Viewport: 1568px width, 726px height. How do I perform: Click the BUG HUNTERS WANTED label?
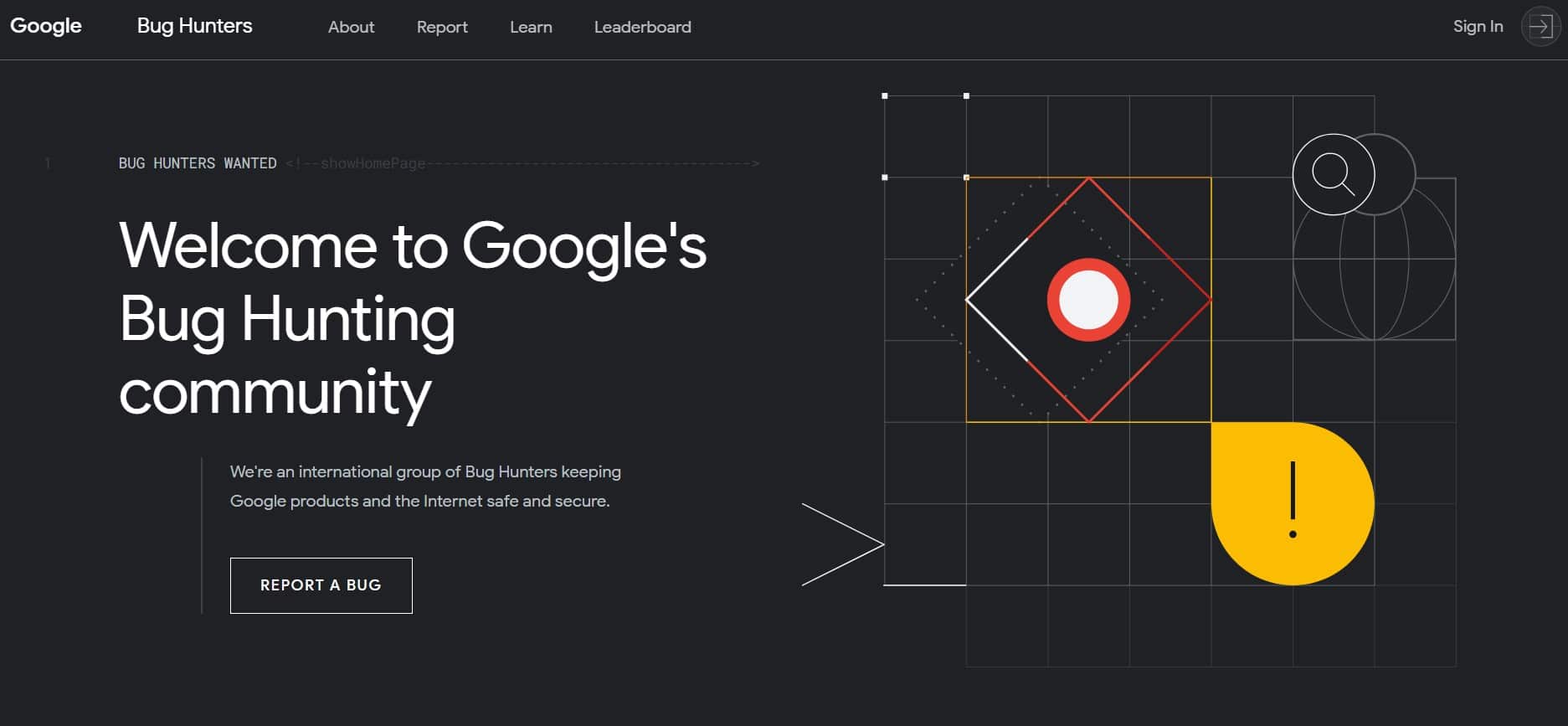(x=198, y=163)
